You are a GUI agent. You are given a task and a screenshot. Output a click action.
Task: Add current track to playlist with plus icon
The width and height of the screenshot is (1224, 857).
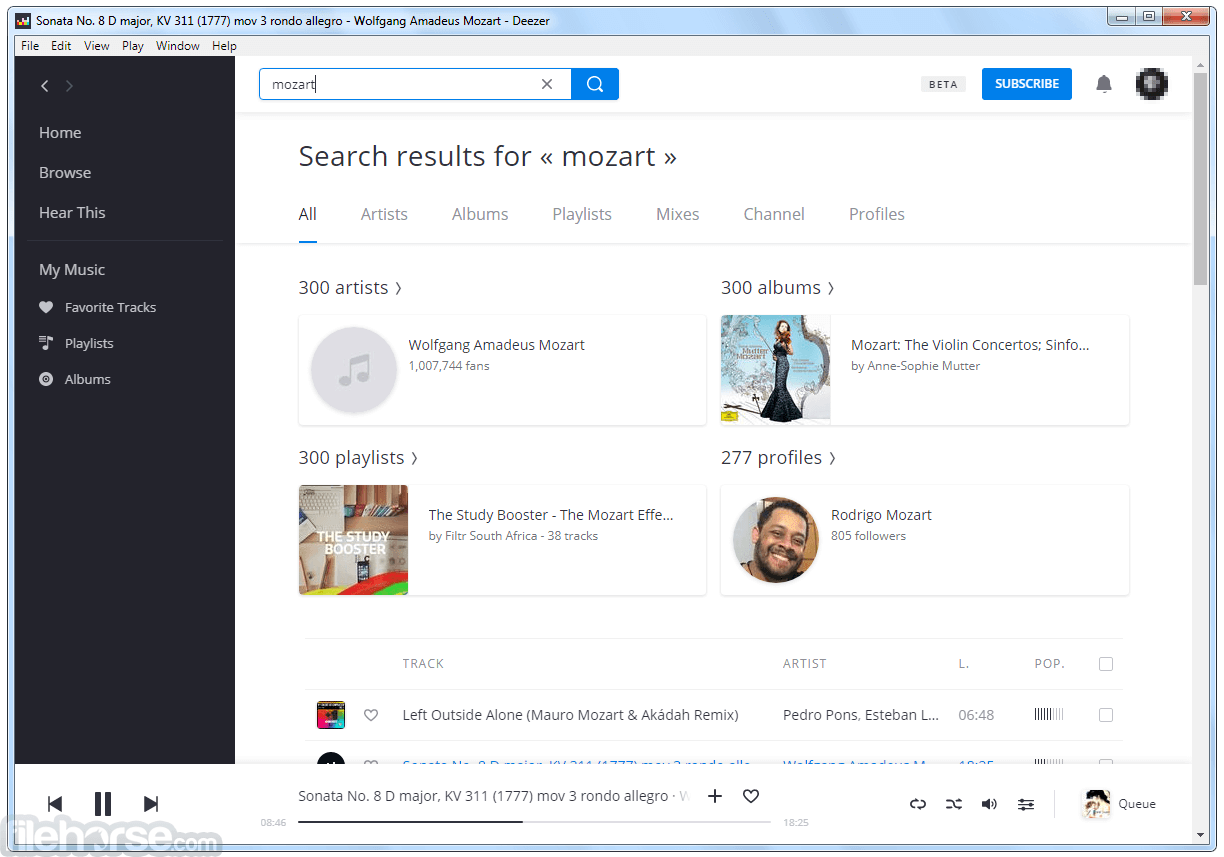(715, 796)
